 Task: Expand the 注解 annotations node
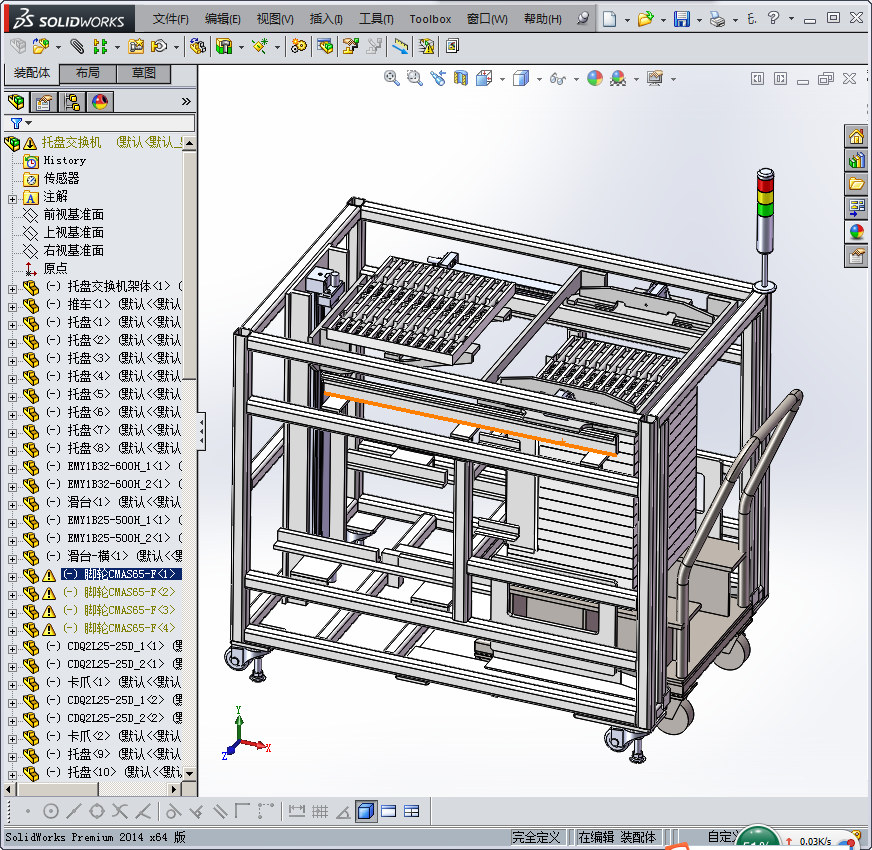point(12,197)
